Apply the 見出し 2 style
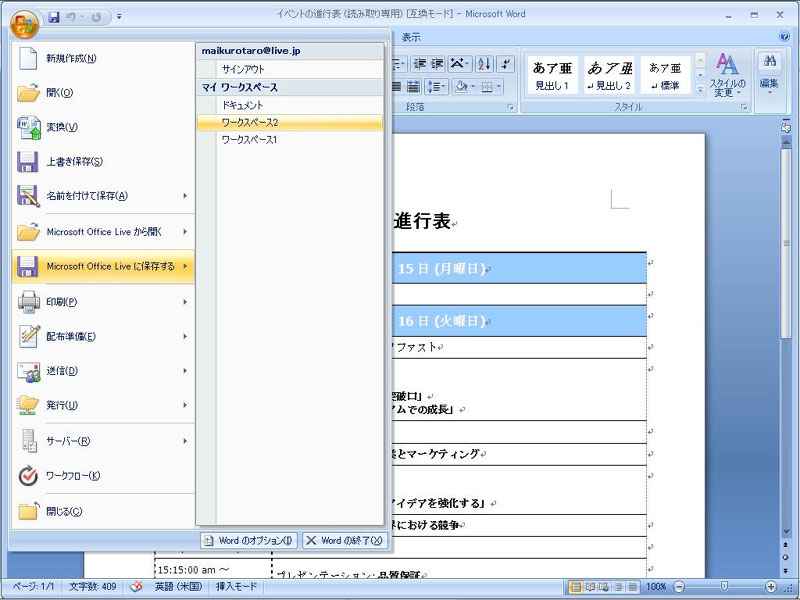 609,75
